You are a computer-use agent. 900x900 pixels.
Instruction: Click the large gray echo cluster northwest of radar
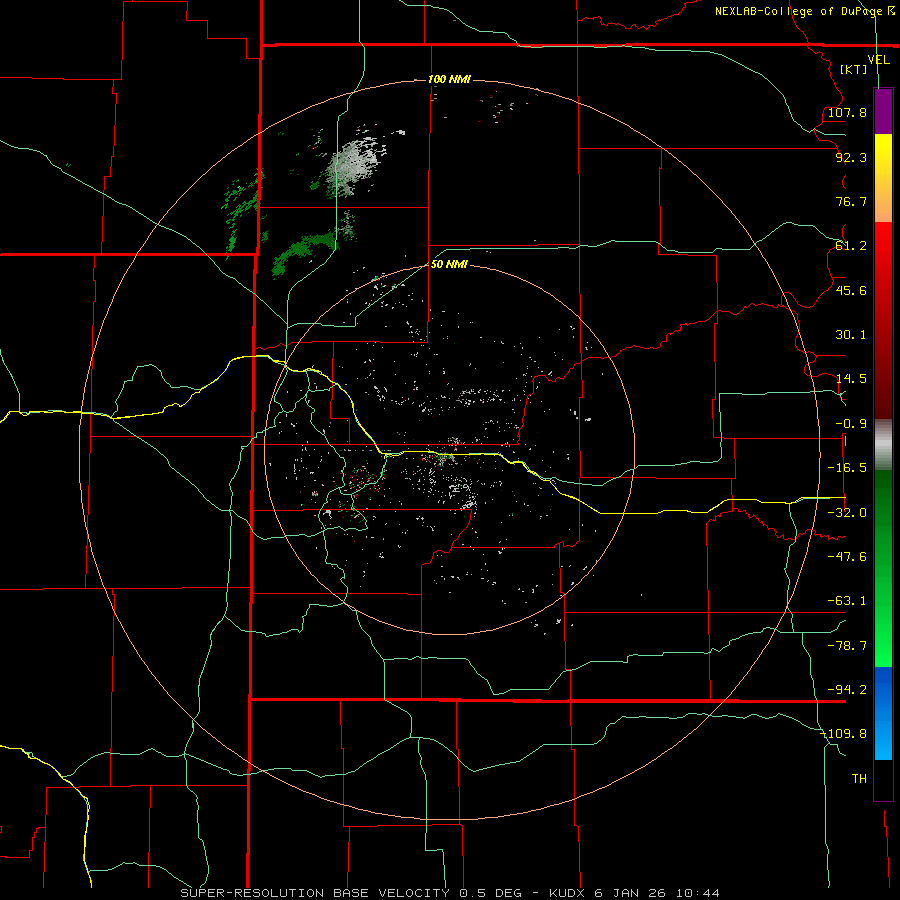[x=355, y=163]
